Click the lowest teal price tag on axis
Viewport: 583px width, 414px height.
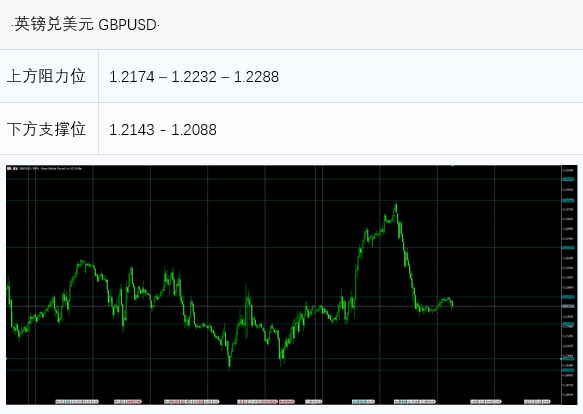(x=568, y=370)
